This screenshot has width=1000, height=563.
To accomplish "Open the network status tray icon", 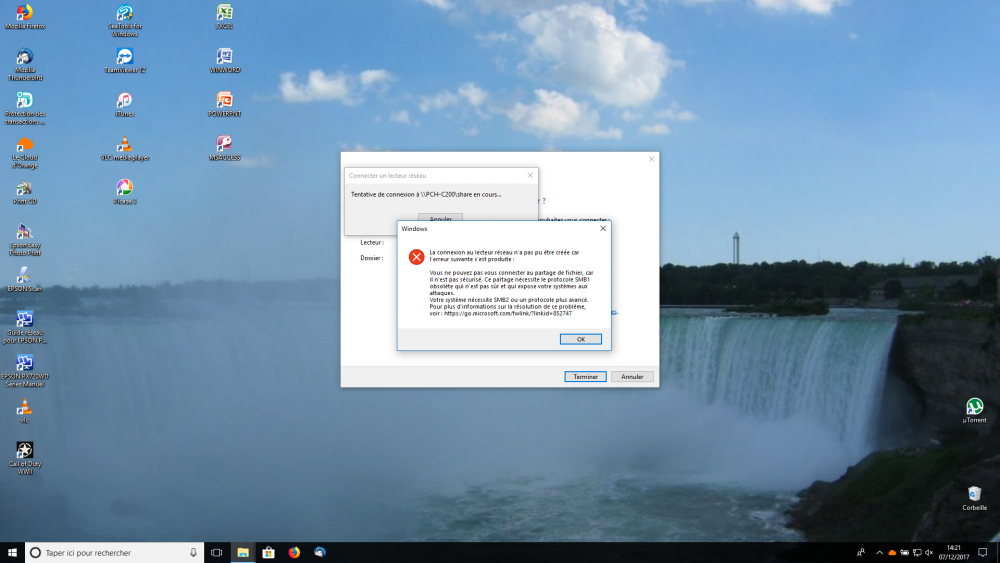I will (917, 553).
